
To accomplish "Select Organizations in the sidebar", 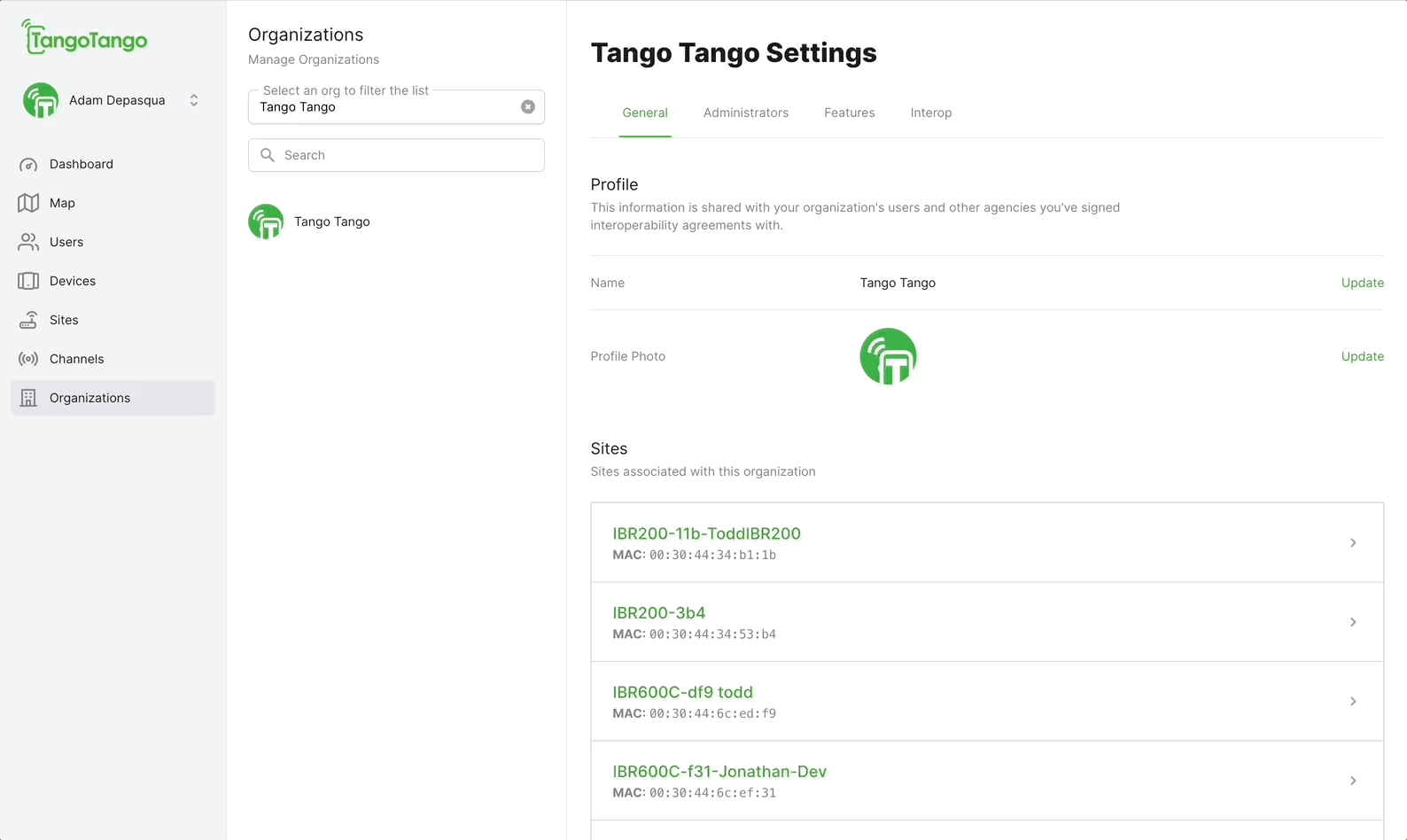I will (113, 398).
